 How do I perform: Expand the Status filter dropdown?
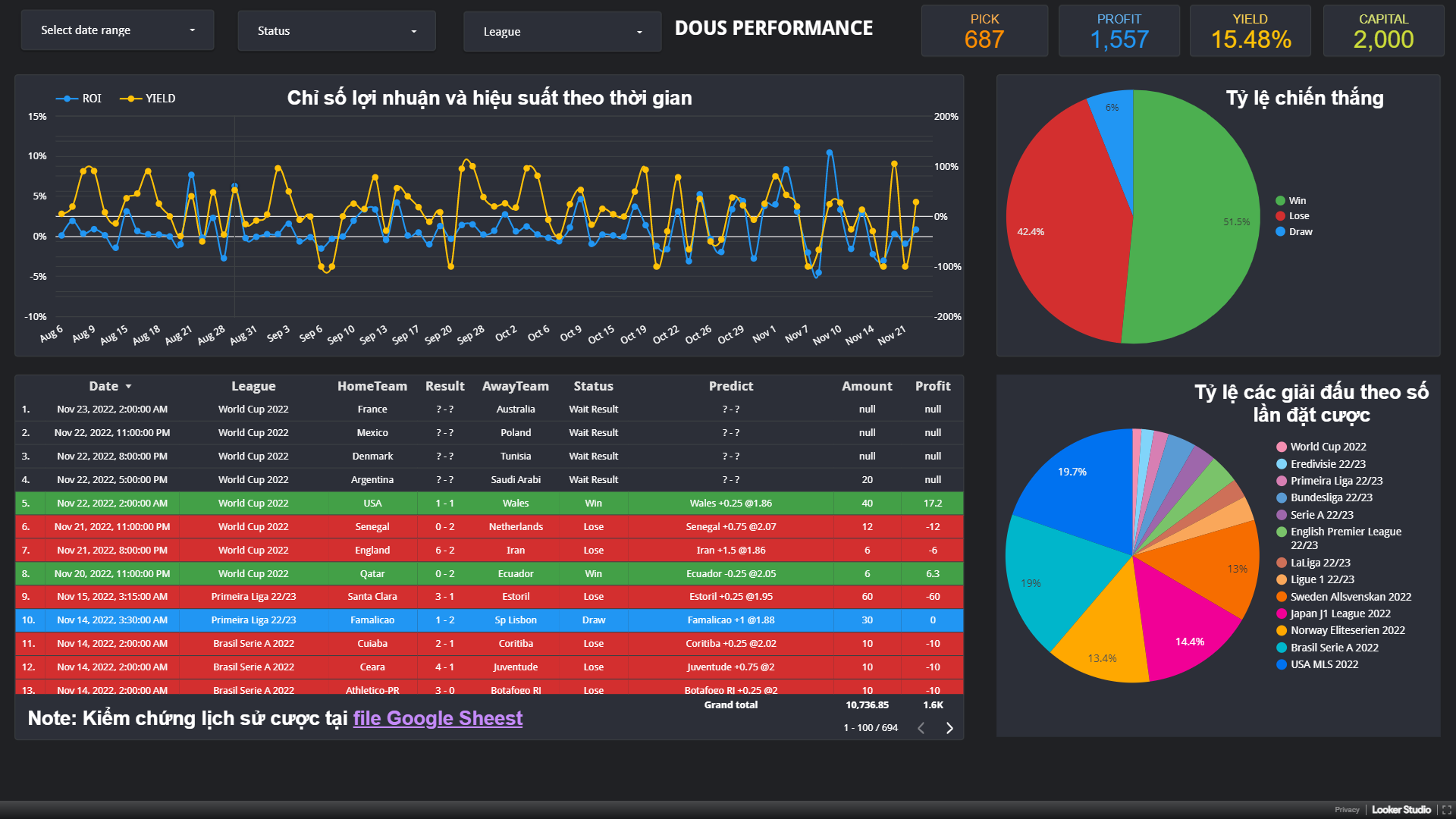click(x=337, y=31)
